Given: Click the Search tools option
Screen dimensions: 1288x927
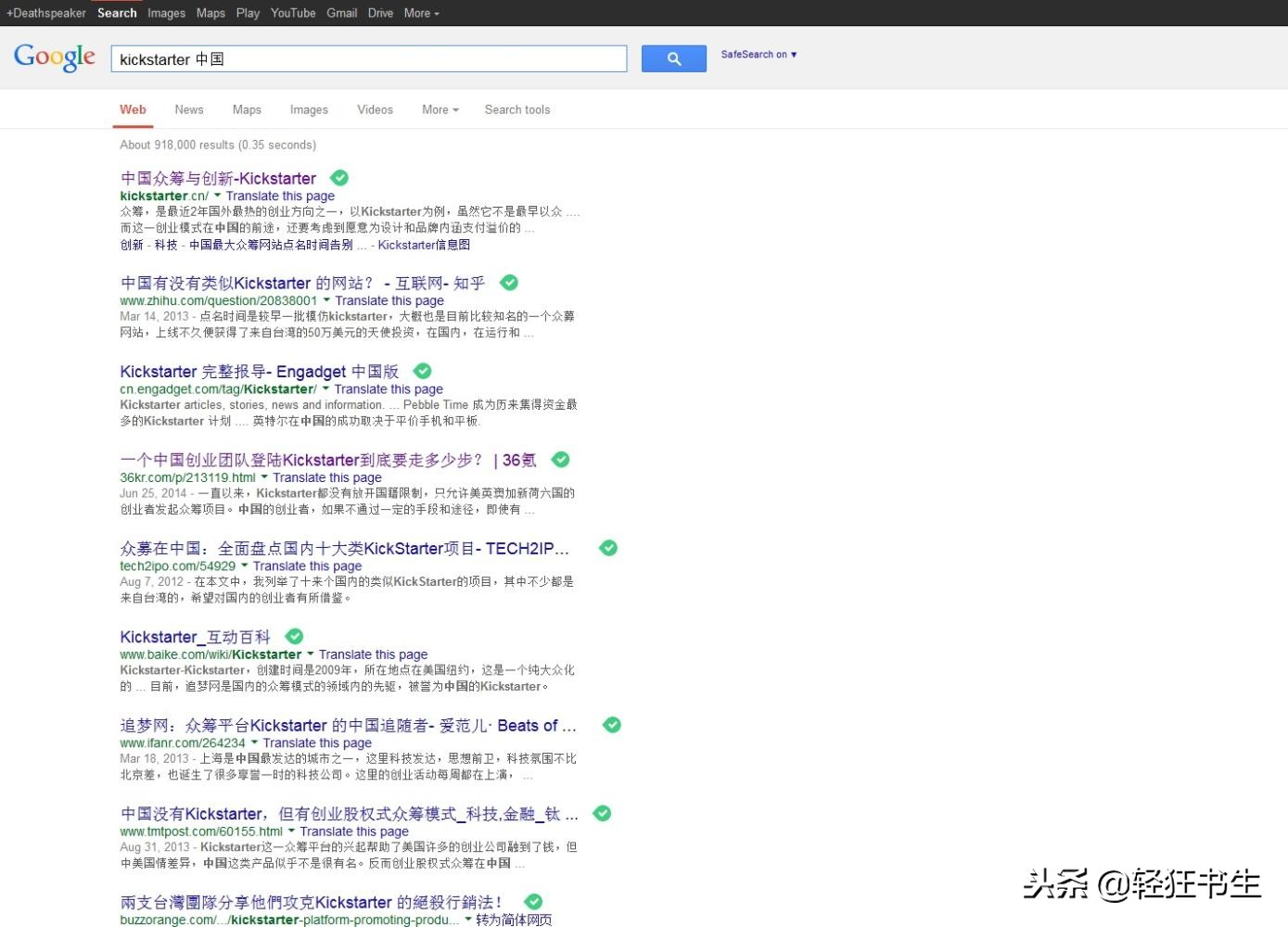Looking at the screenshot, I should pyautogui.click(x=516, y=109).
